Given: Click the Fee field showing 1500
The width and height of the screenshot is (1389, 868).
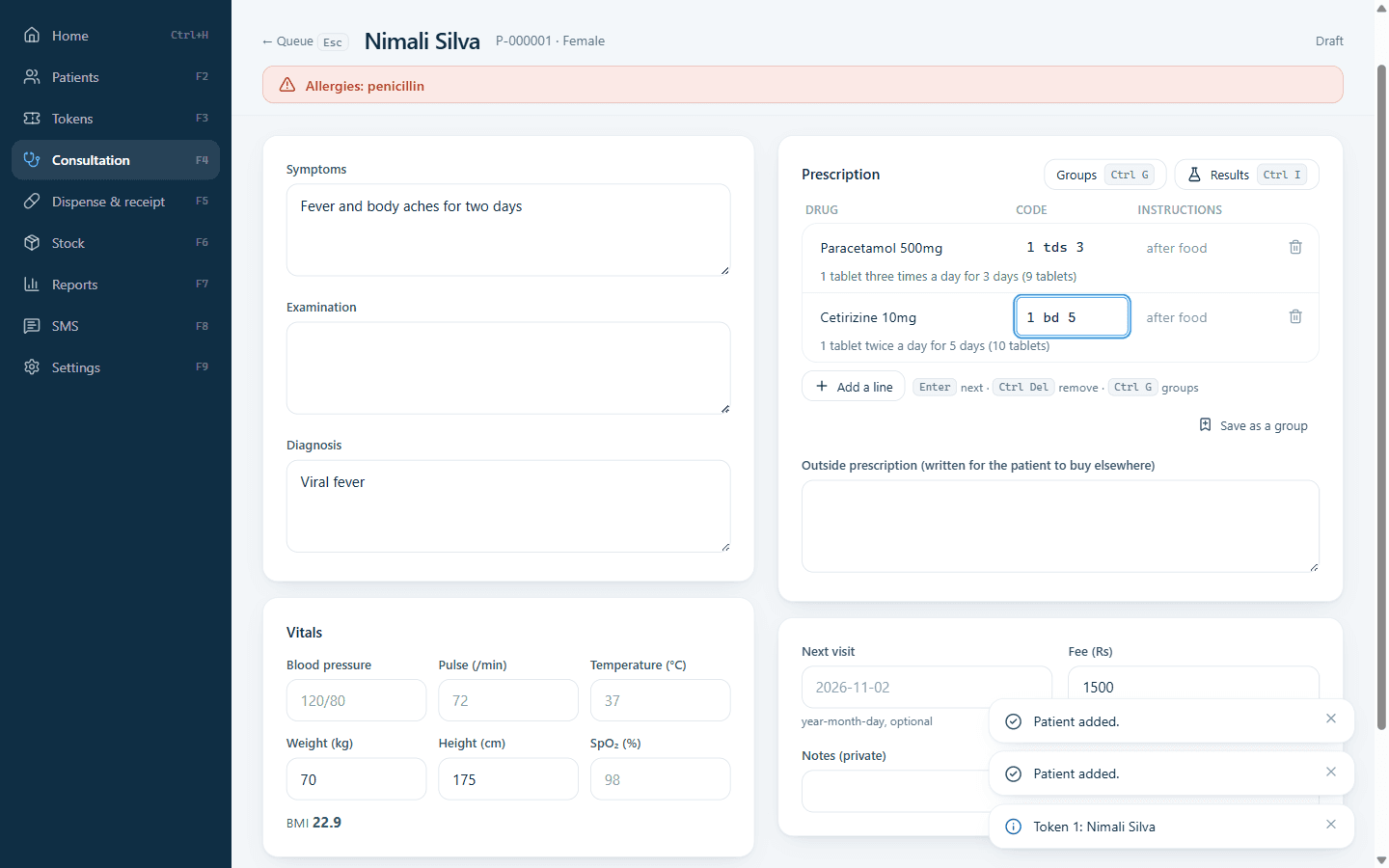Looking at the screenshot, I should pos(1193,687).
